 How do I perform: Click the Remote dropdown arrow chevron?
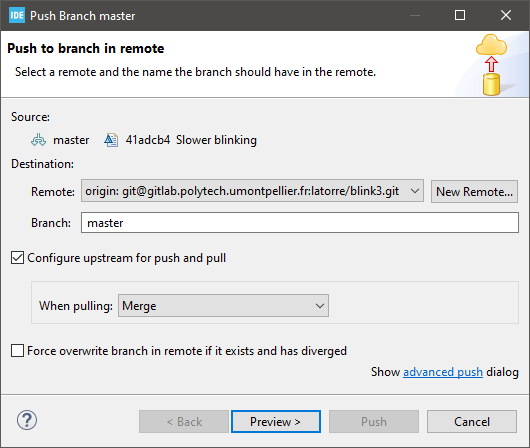pyautogui.click(x=415, y=191)
